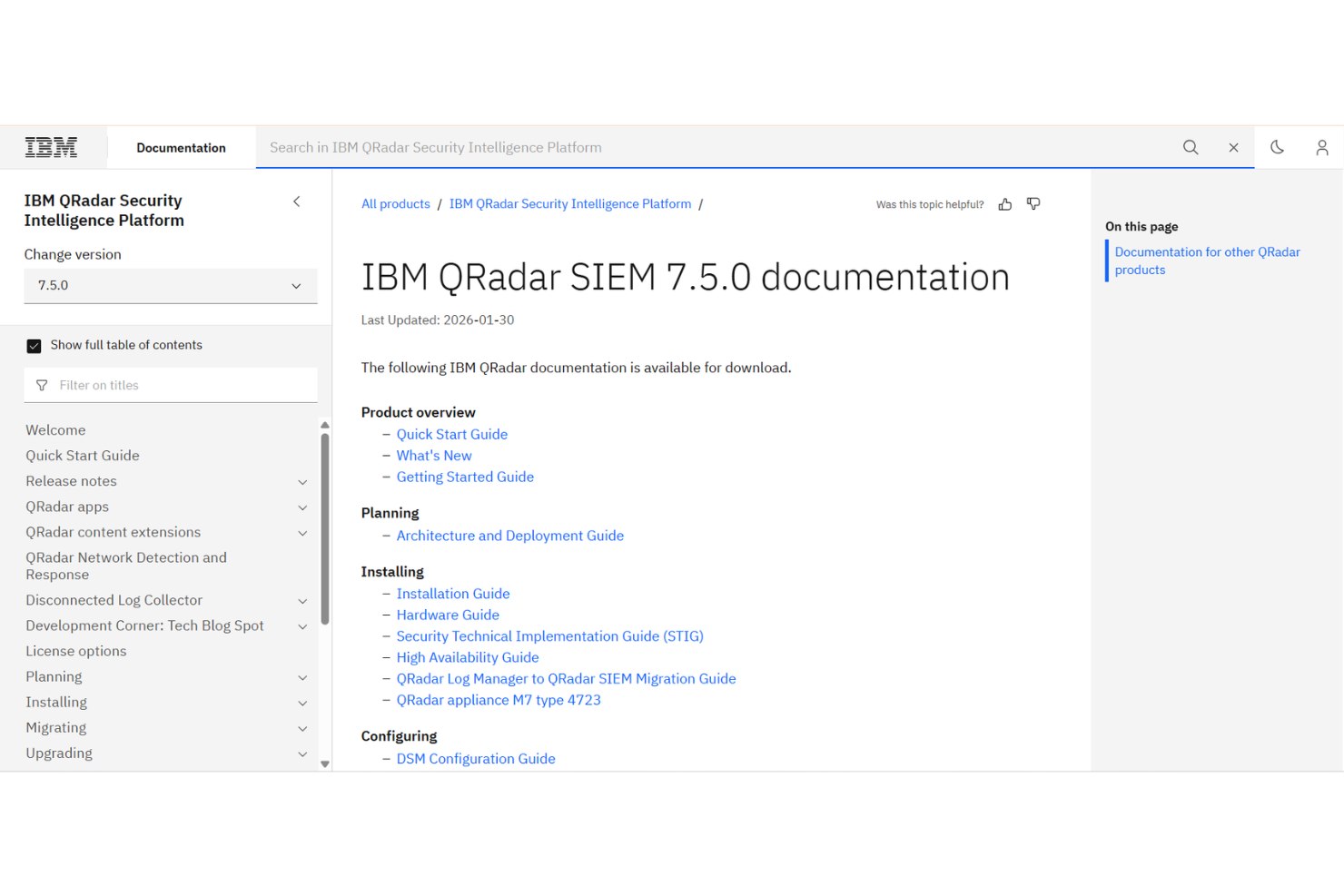1344x896 pixels.
Task: Click the sidebar product title heading
Action: 104,211
